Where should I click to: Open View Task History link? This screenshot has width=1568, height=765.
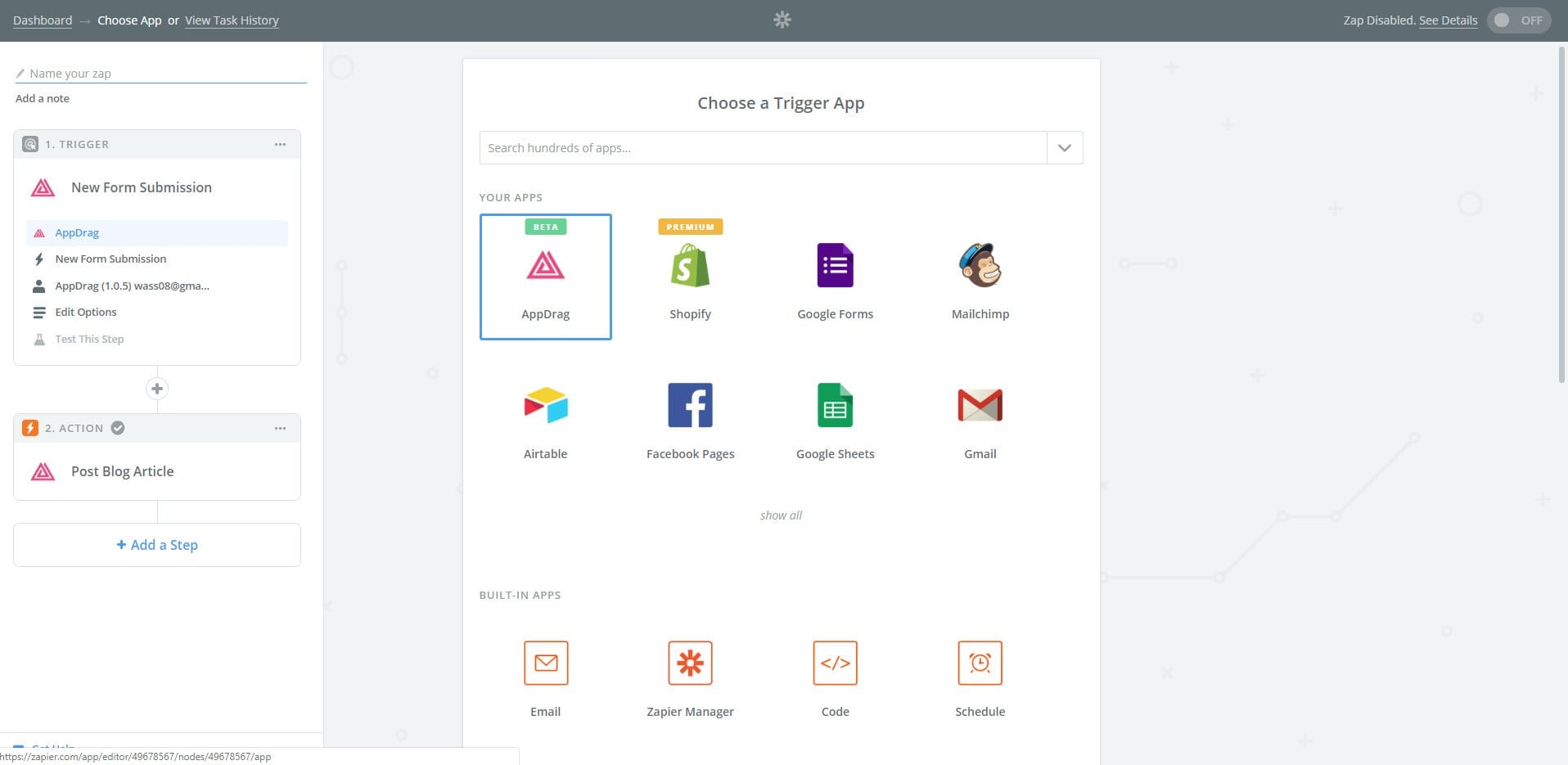(x=232, y=20)
